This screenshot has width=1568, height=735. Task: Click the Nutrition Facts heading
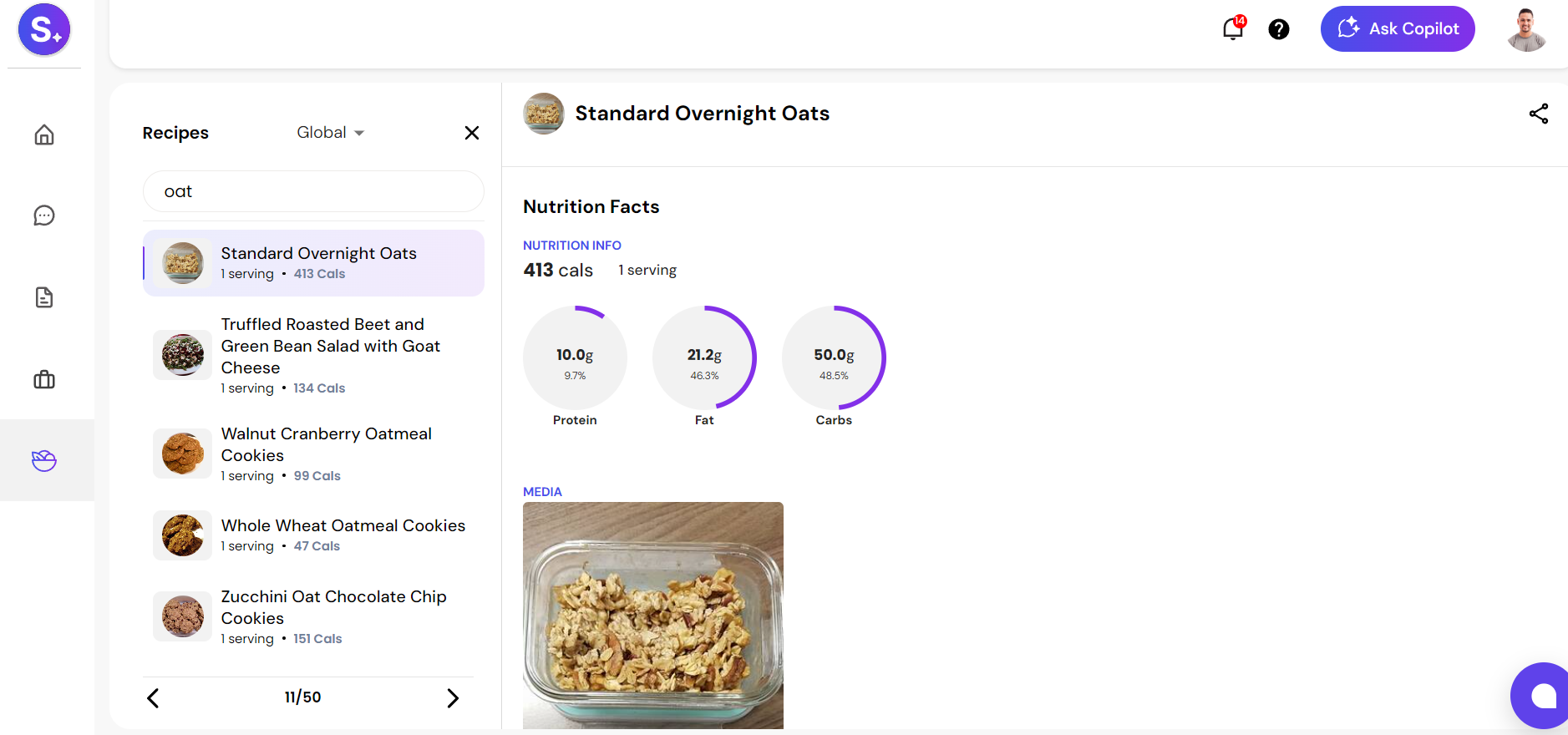[x=591, y=207]
